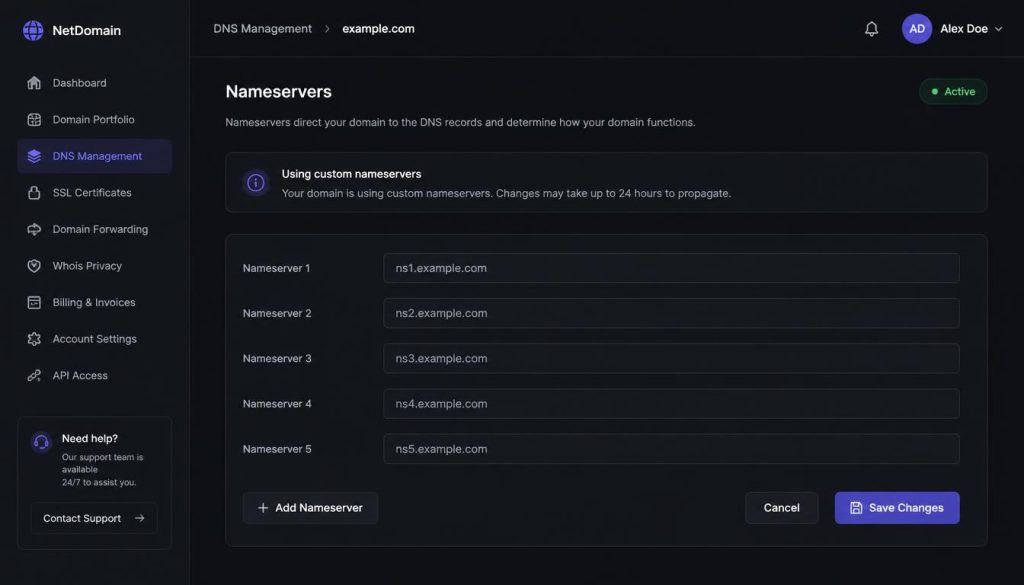Click the Contact Support button

click(94, 518)
